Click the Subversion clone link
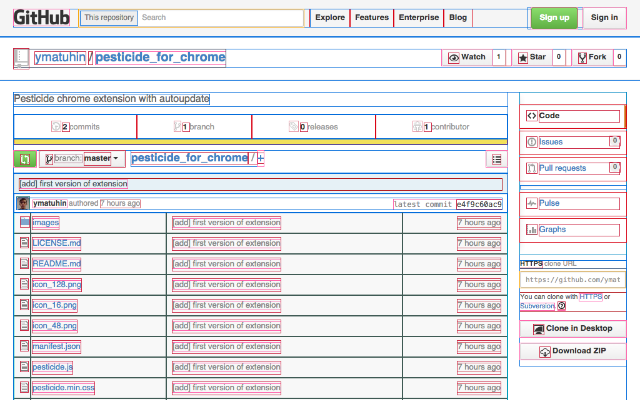 (x=537, y=306)
